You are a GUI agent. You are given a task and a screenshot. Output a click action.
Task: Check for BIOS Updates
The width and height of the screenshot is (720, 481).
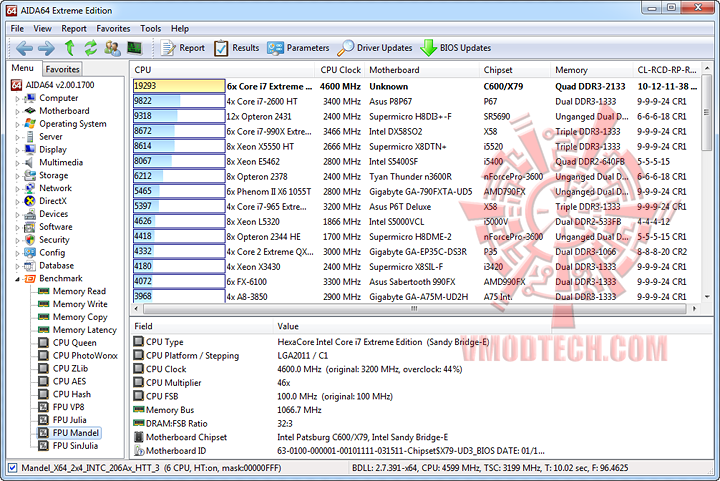[456, 48]
